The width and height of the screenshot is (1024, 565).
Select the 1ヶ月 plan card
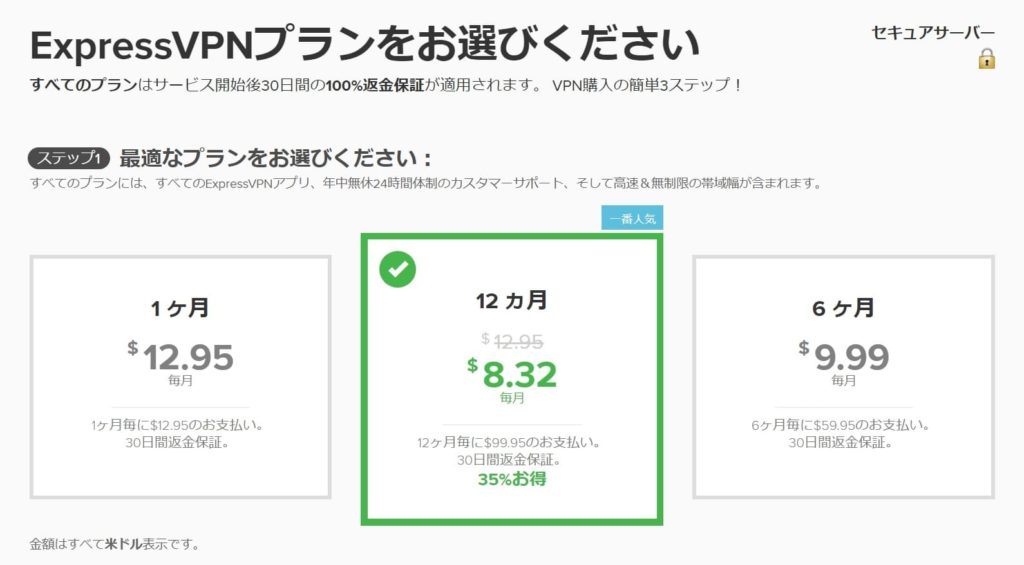(180, 377)
